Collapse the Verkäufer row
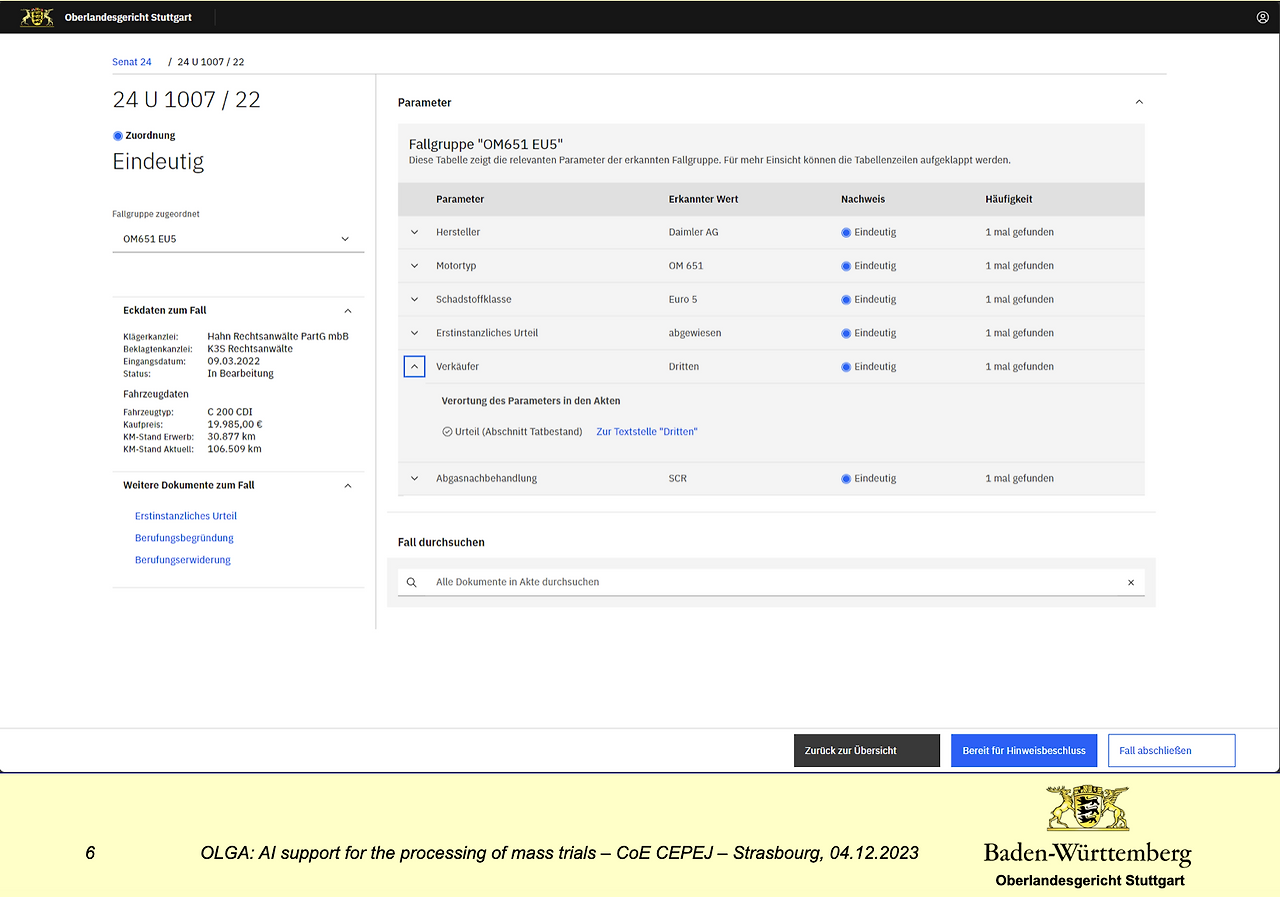Image resolution: width=1280 pixels, height=897 pixels. click(x=415, y=366)
